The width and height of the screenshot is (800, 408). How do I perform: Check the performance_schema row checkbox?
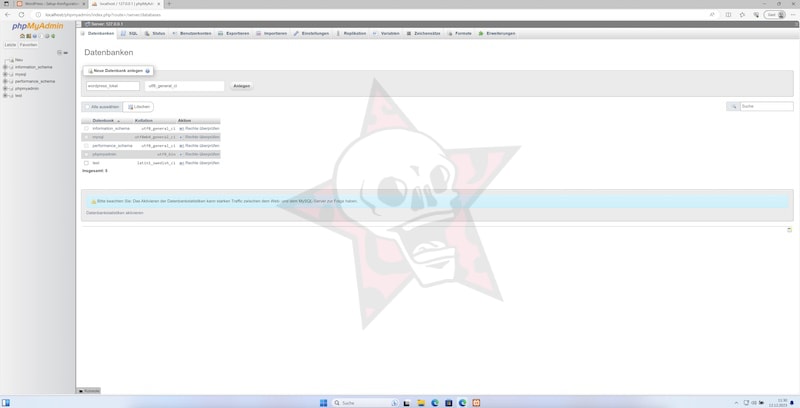[x=86, y=146]
